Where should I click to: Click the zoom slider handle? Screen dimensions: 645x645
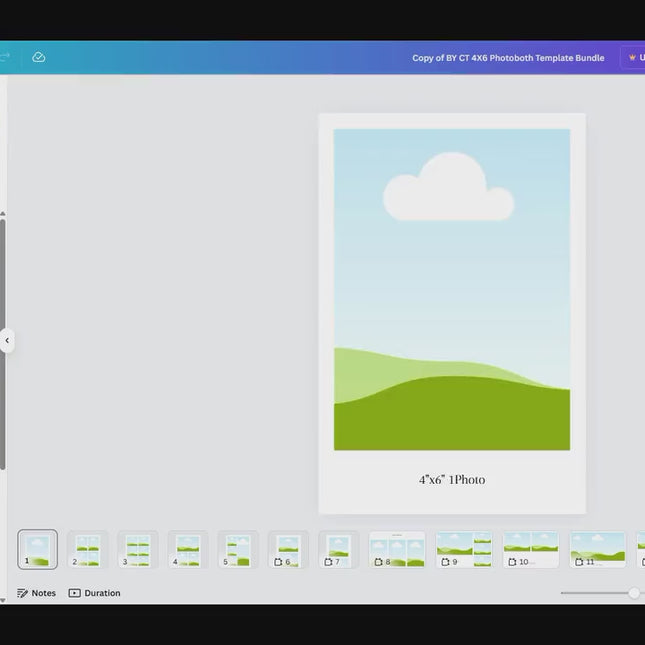[634, 593]
